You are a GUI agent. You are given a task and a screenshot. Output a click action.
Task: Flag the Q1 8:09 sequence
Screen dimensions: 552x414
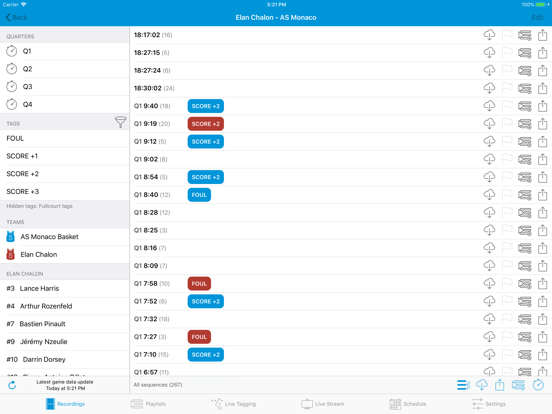(507, 265)
